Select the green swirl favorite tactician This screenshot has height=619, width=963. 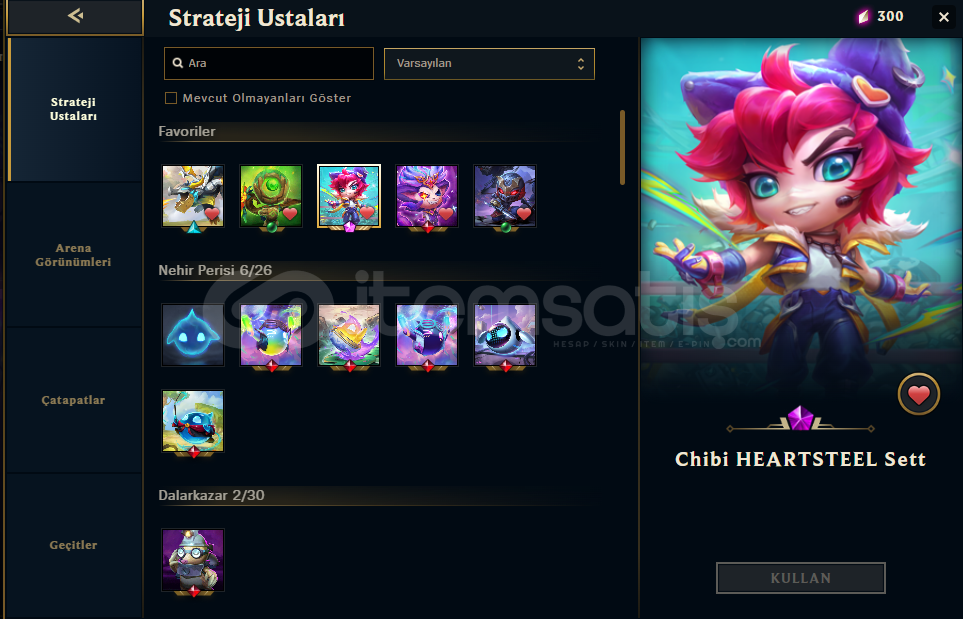pyautogui.click(x=271, y=196)
